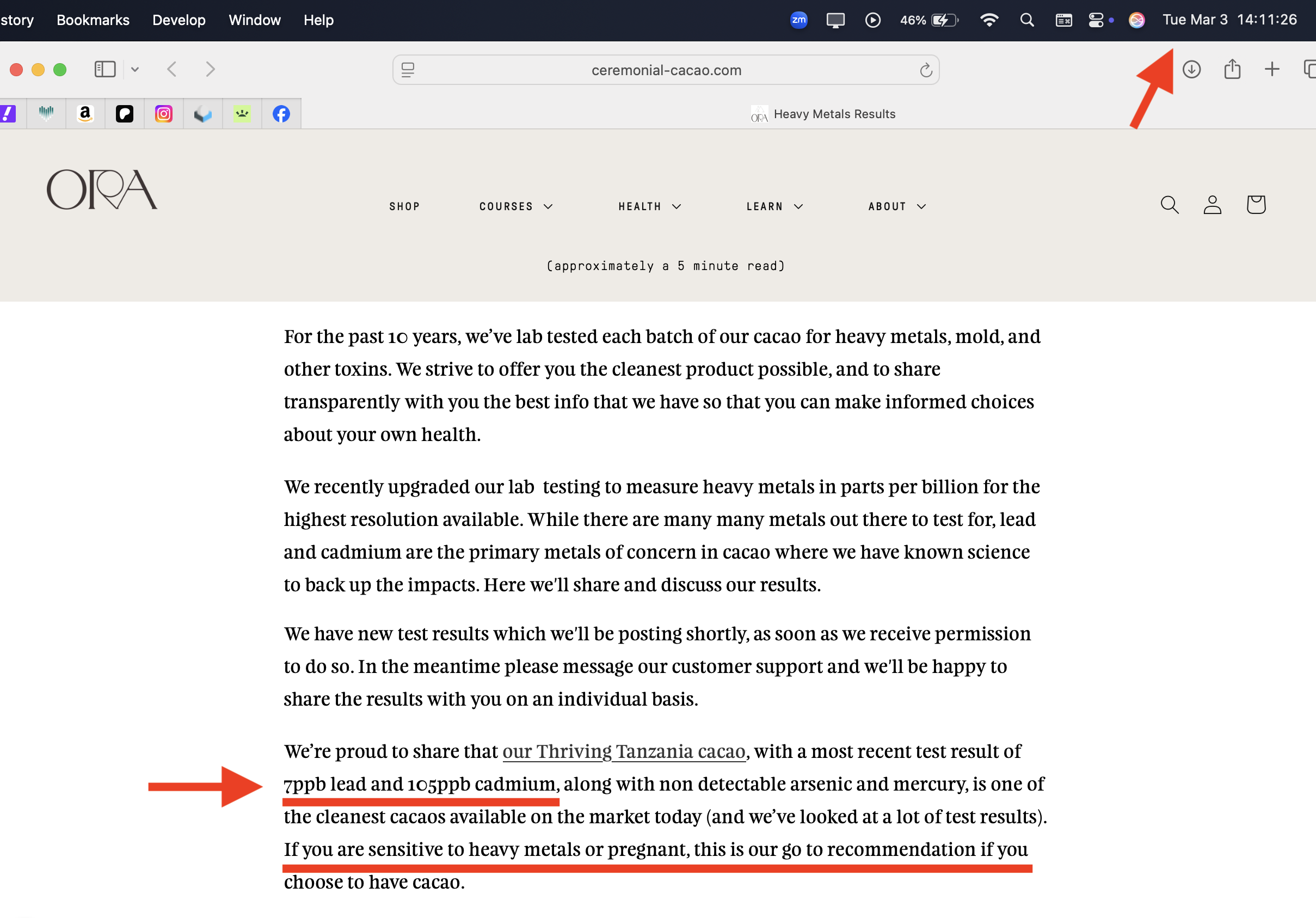Expand the Courses navigation dropdown

click(515, 206)
